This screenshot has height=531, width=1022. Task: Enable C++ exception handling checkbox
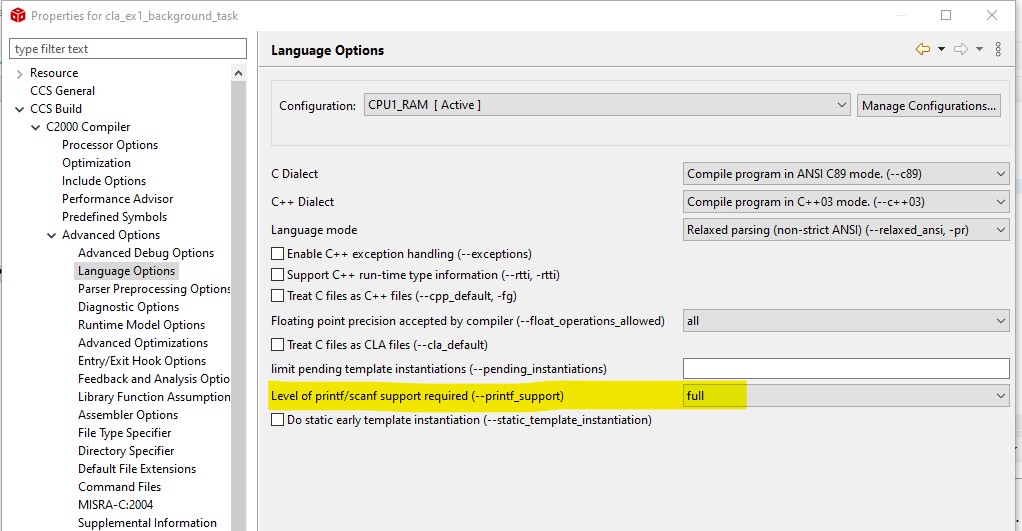tap(278, 254)
